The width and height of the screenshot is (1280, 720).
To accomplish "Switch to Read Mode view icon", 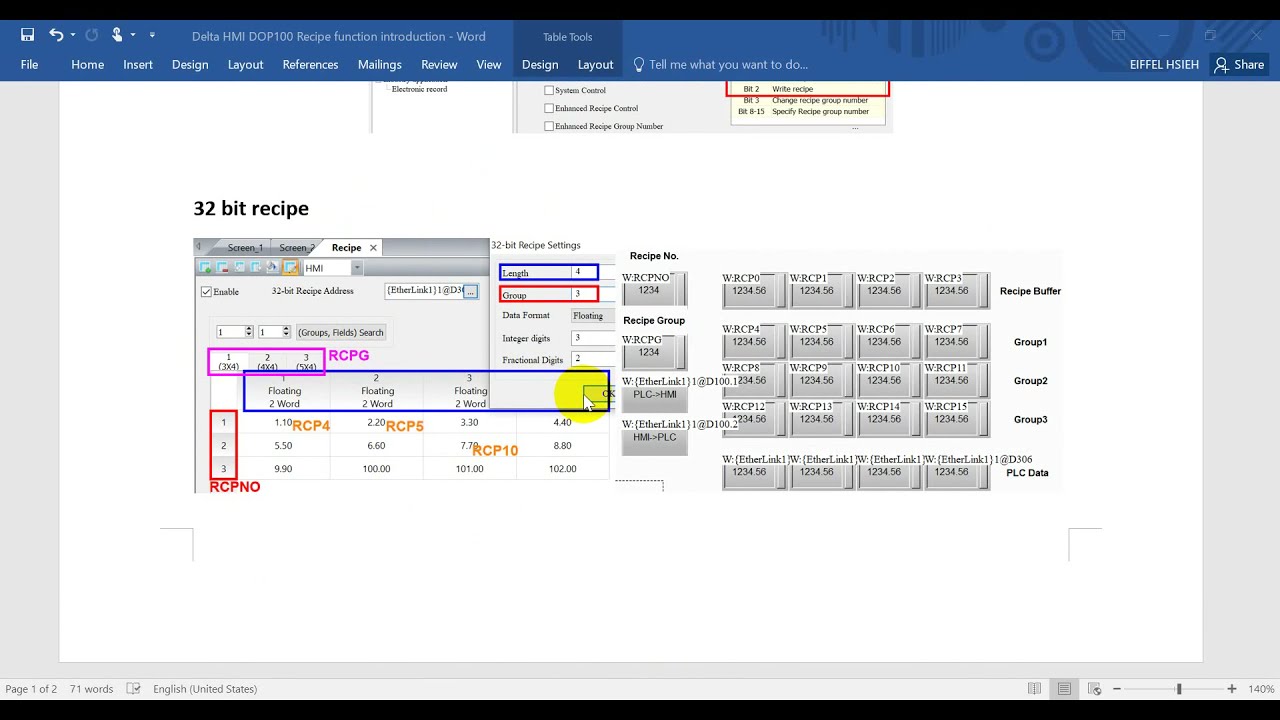I will tap(1034, 689).
